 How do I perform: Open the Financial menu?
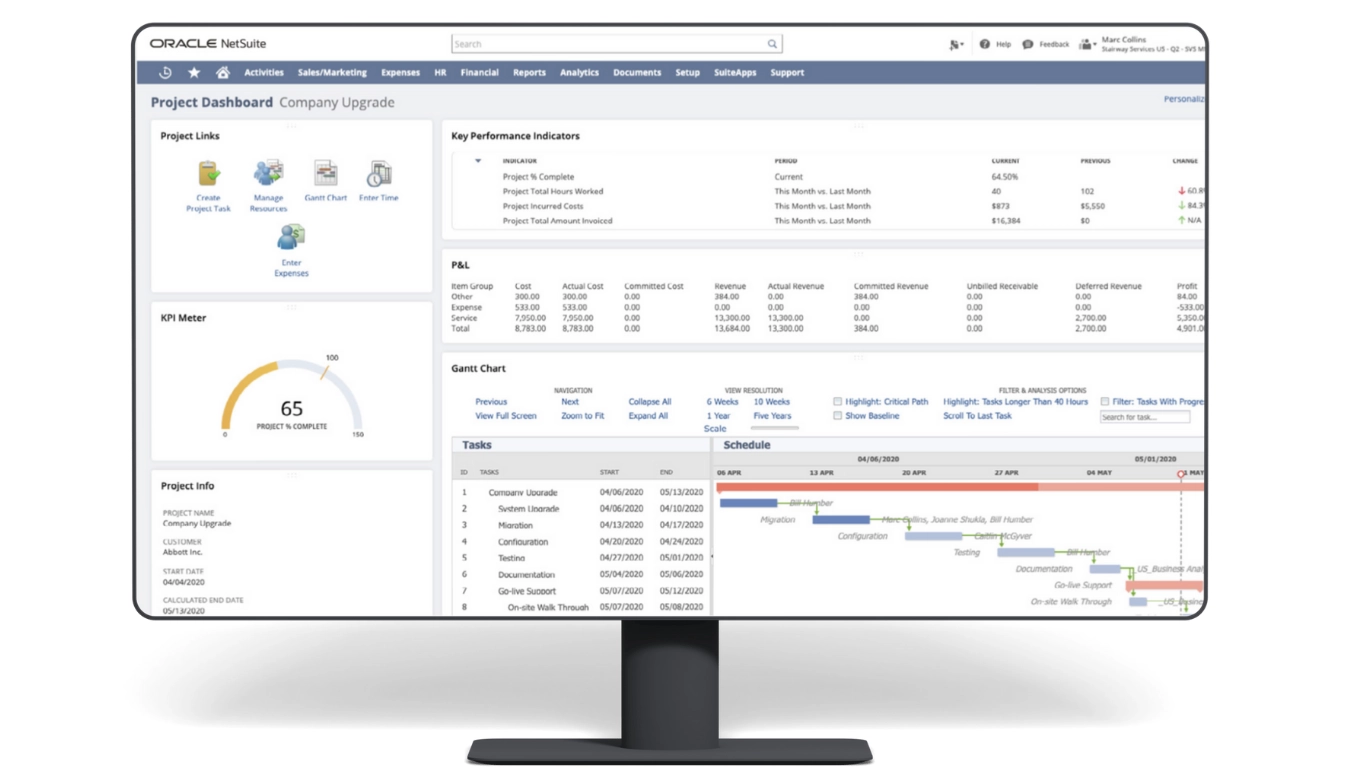[479, 73]
